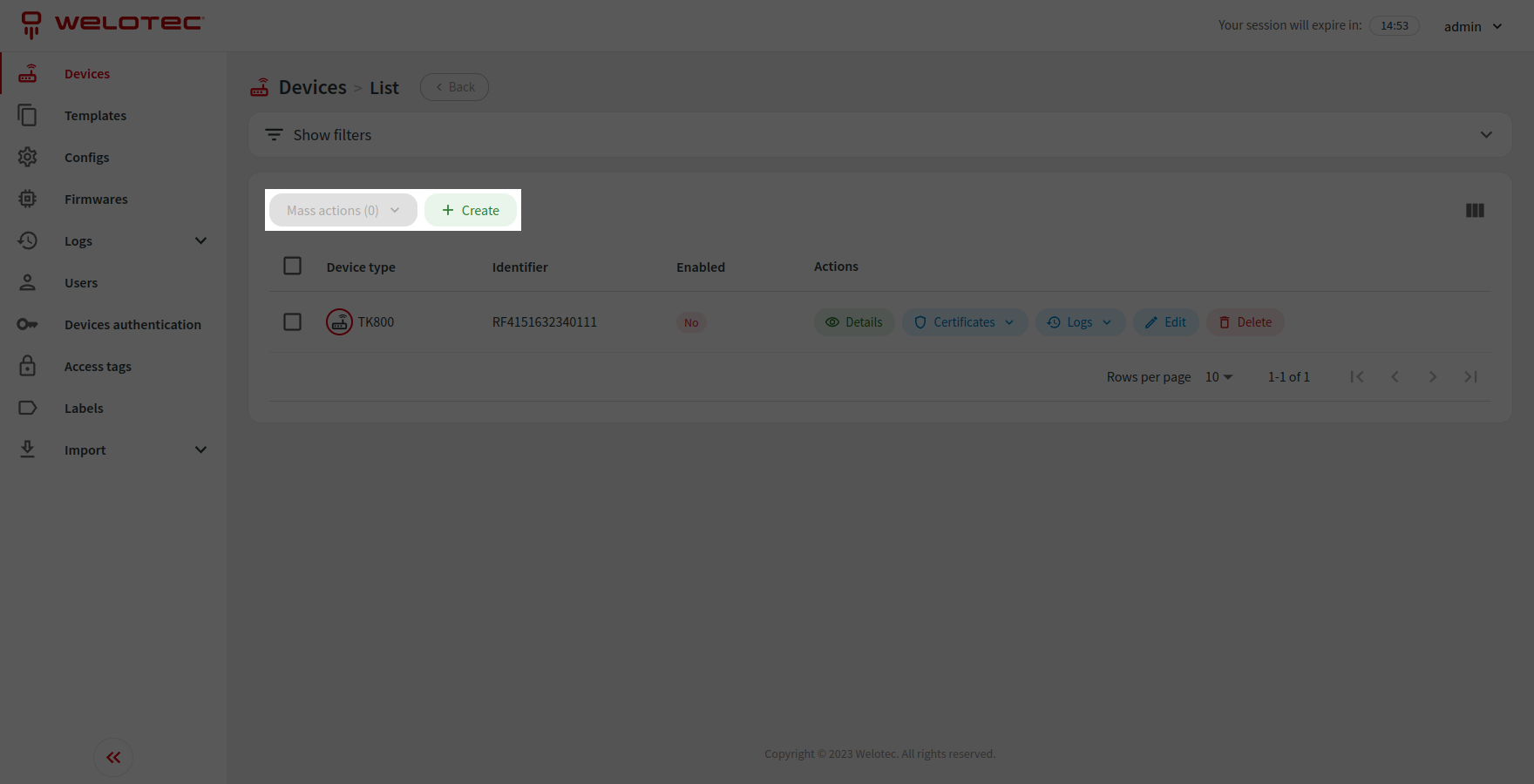Open Access tags in the sidebar
The height and width of the screenshot is (784, 1534).
(98, 367)
